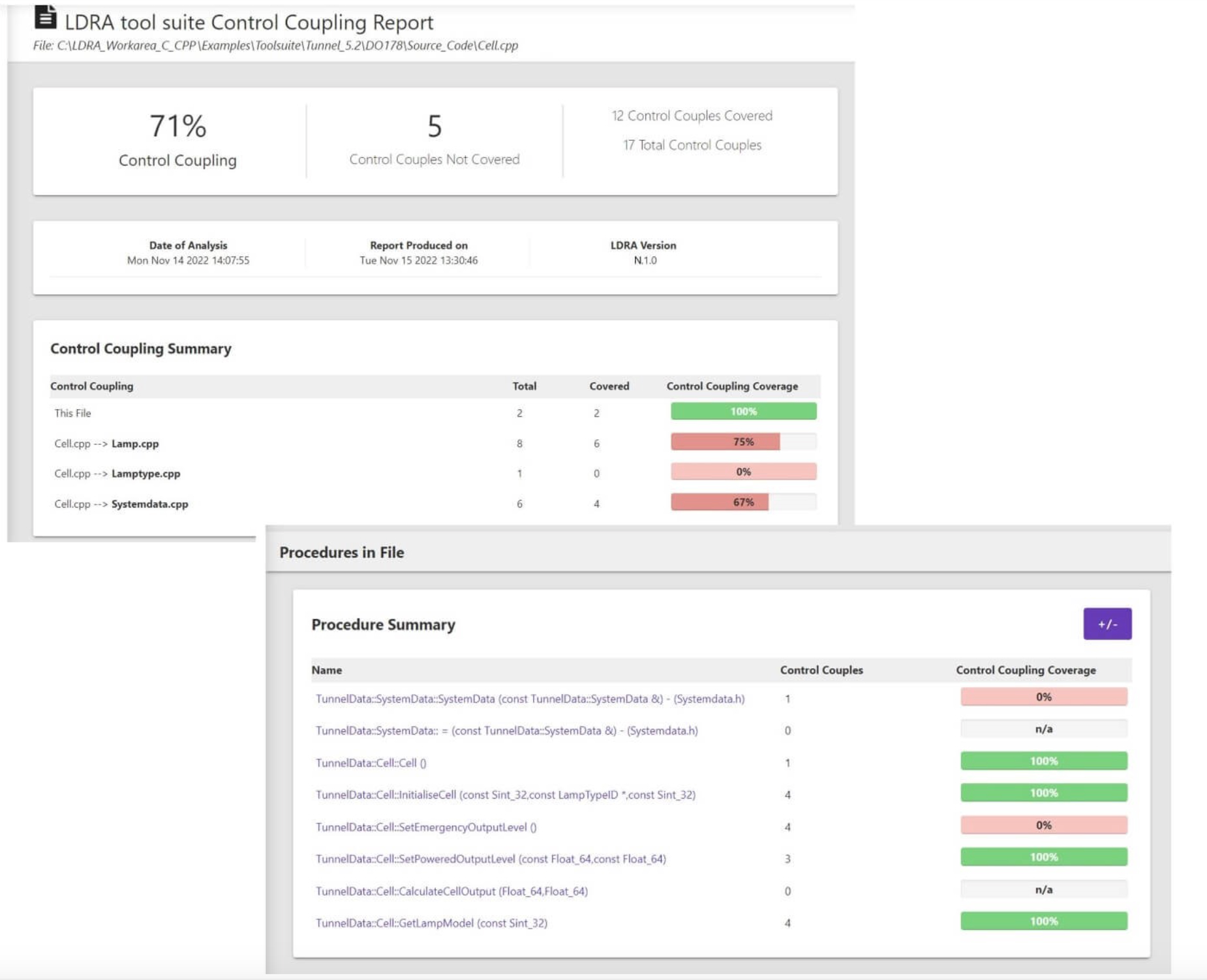The image size is (1207, 980).
Task: Open TunnelData::SystemData:: = operator link
Action: tap(506, 731)
